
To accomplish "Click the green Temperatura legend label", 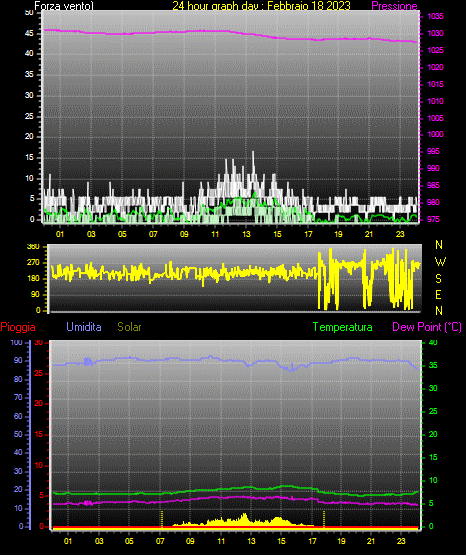I will click(343, 327).
